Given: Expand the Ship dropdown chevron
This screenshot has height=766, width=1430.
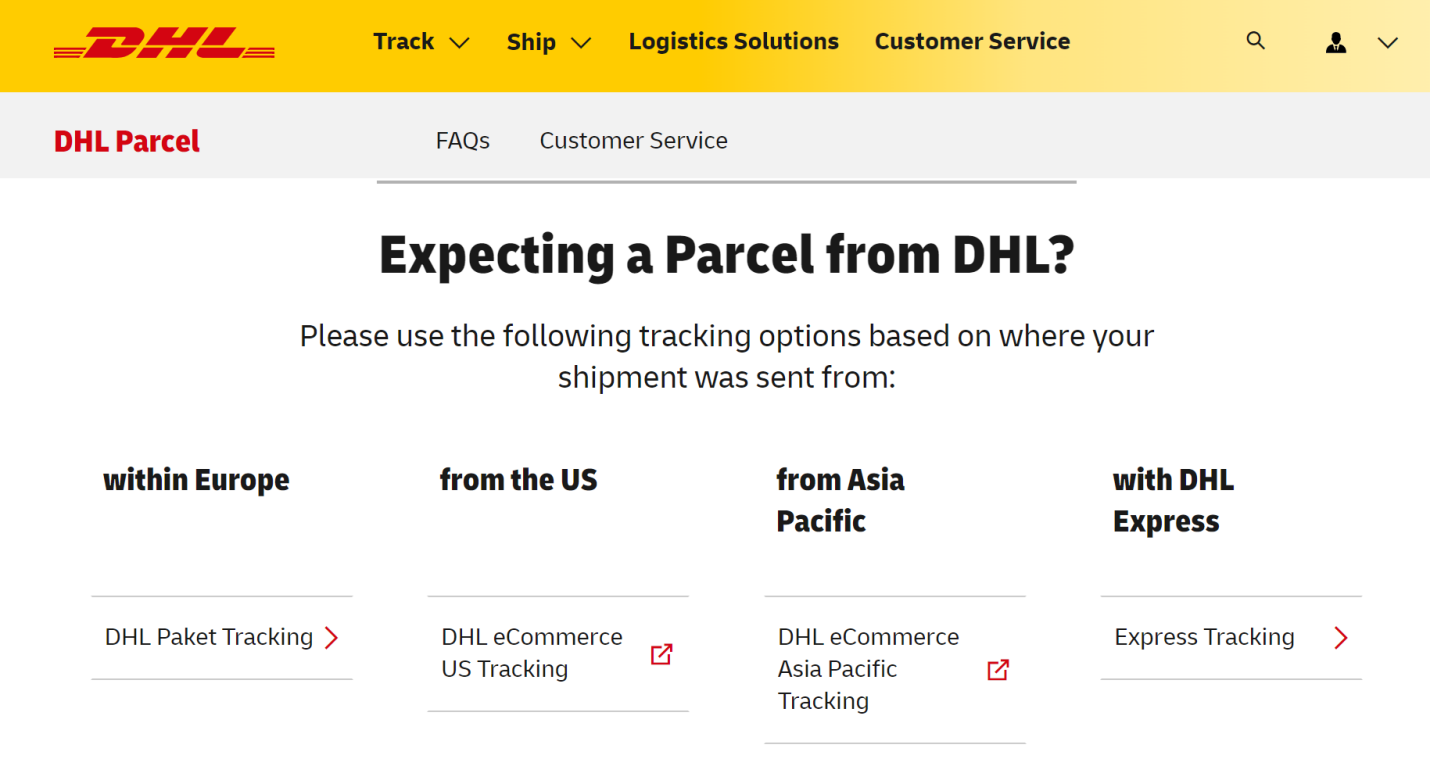Looking at the screenshot, I should pos(581,43).
